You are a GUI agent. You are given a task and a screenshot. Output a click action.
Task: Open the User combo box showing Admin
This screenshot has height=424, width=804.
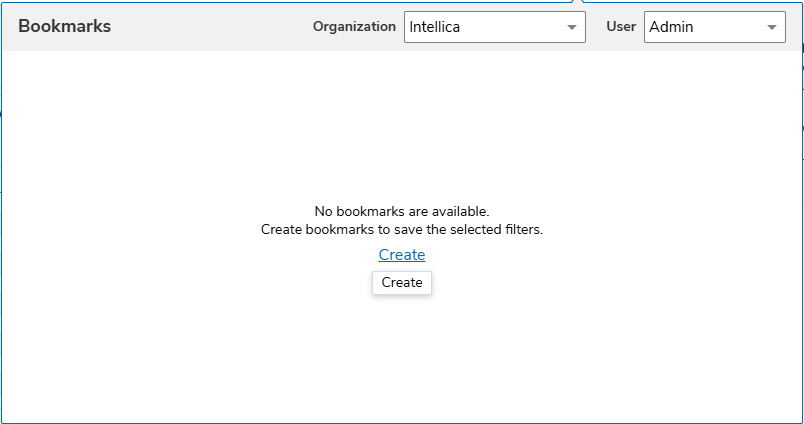pos(714,27)
